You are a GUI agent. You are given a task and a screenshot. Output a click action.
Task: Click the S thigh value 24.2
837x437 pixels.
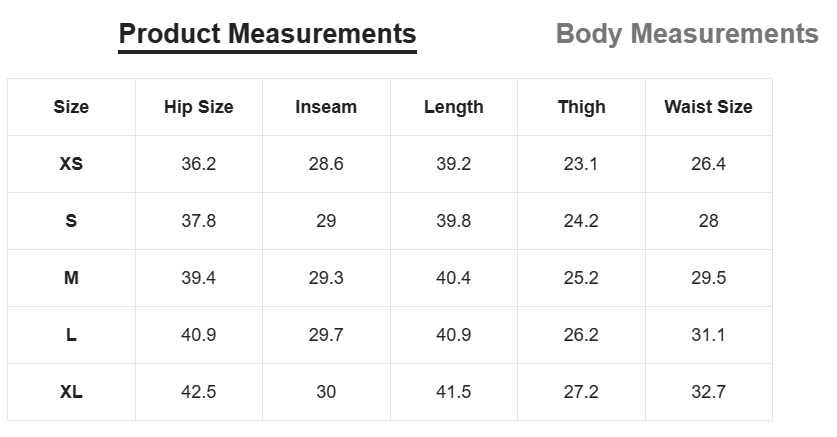click(581, 221)
